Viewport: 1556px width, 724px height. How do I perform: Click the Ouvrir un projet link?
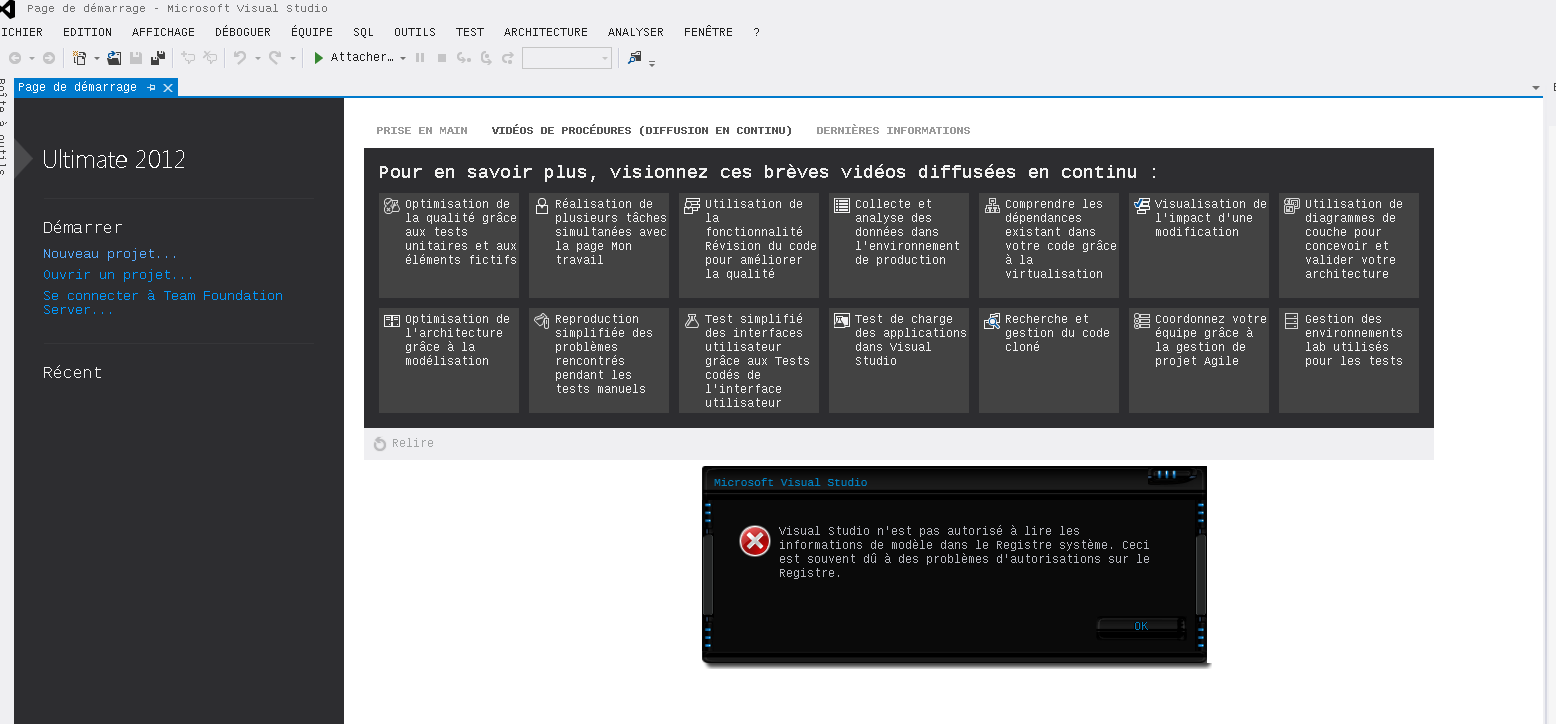[119, 275]
